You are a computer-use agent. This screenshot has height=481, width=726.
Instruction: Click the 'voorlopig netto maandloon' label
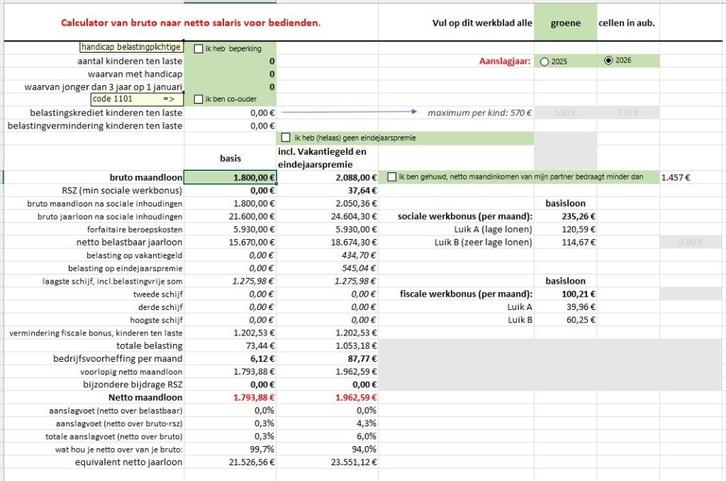click(131, 372)
